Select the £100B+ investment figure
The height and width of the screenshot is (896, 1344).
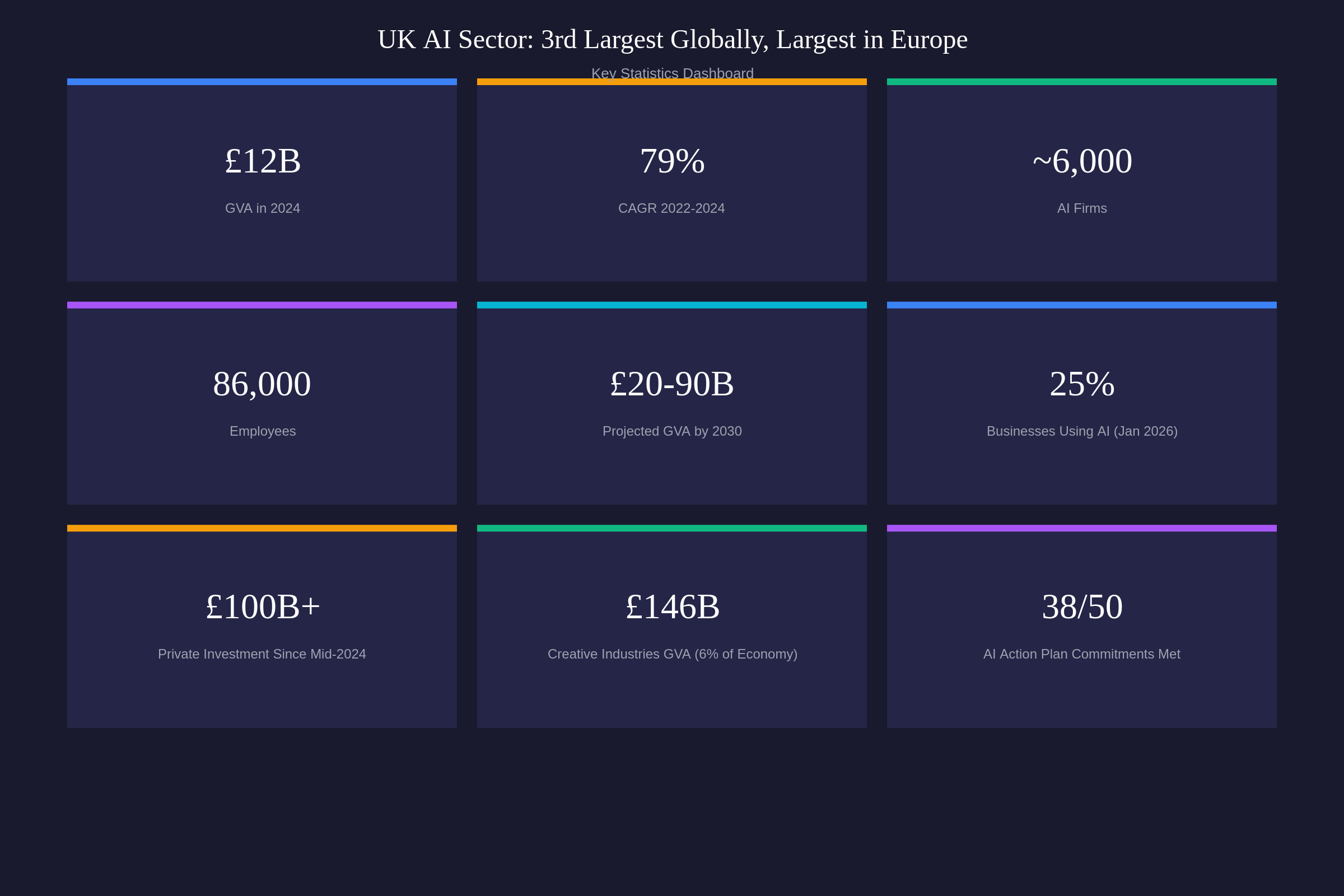(262, 607)
